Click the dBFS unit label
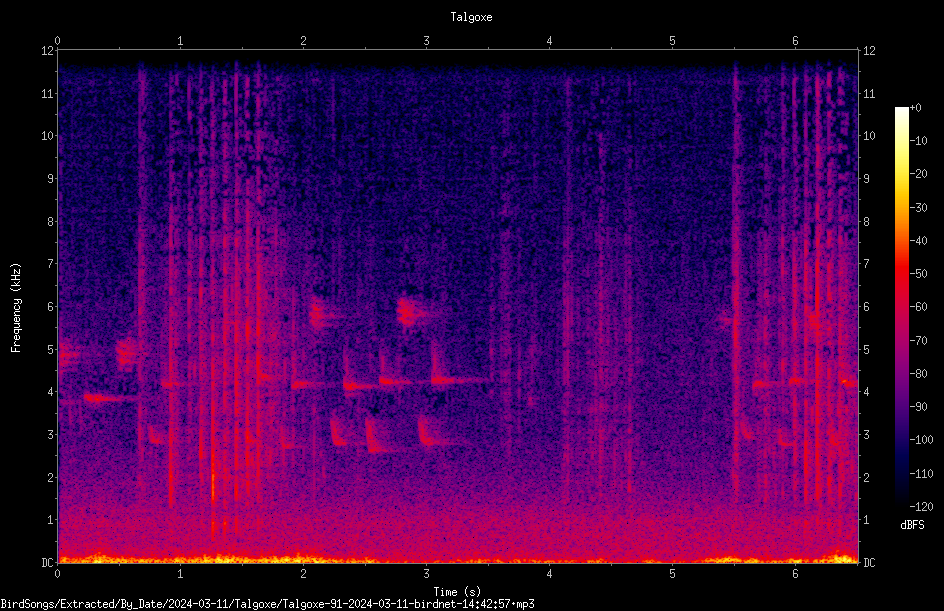The height and width of the screenshot is (611, 944). pyautogui.click(x=912, y=525)
